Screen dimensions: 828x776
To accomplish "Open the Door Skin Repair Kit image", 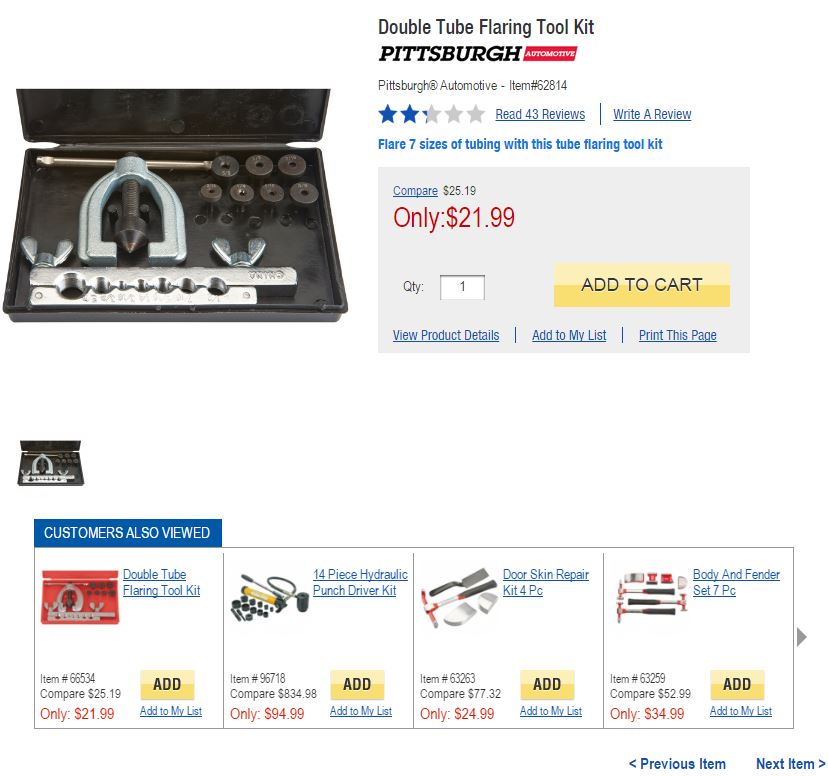I will pyautogui.click(x=458, y=598).
